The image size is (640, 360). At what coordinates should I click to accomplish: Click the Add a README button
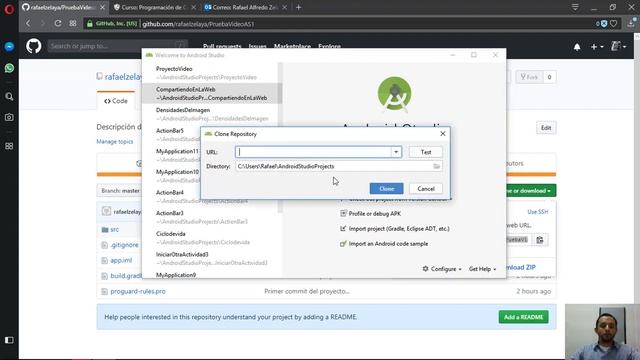point(523,317)
